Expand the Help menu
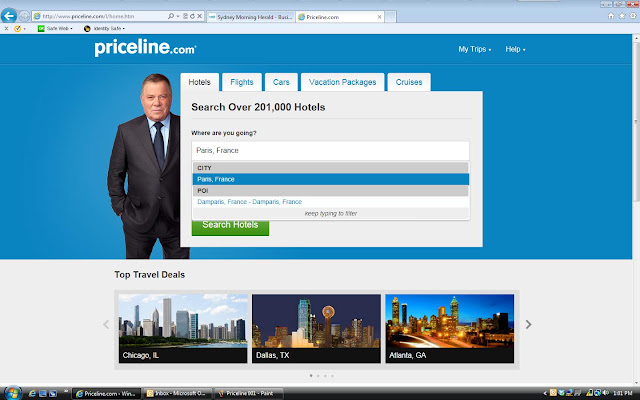Image resolution: width=640 pixels, height=400 pixels. (x=515, y=49)
